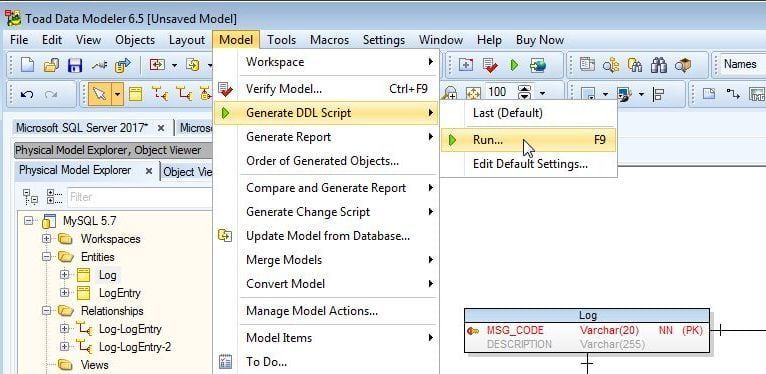The image size is (766, 374).
Task: Click green Generate DDL toolbar arrow
Action: [514, 64]
